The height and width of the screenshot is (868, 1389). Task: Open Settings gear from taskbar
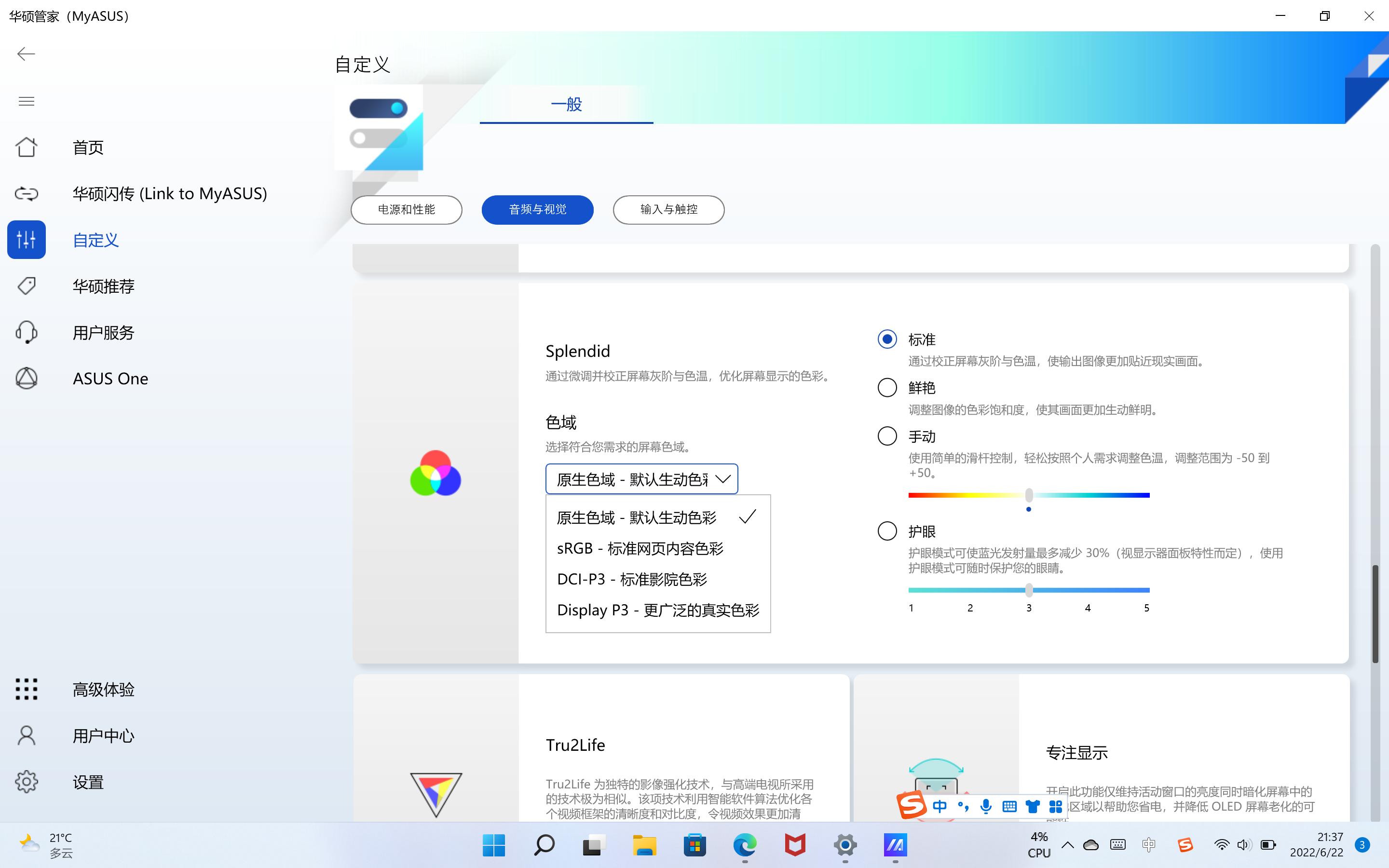point(845,845)
